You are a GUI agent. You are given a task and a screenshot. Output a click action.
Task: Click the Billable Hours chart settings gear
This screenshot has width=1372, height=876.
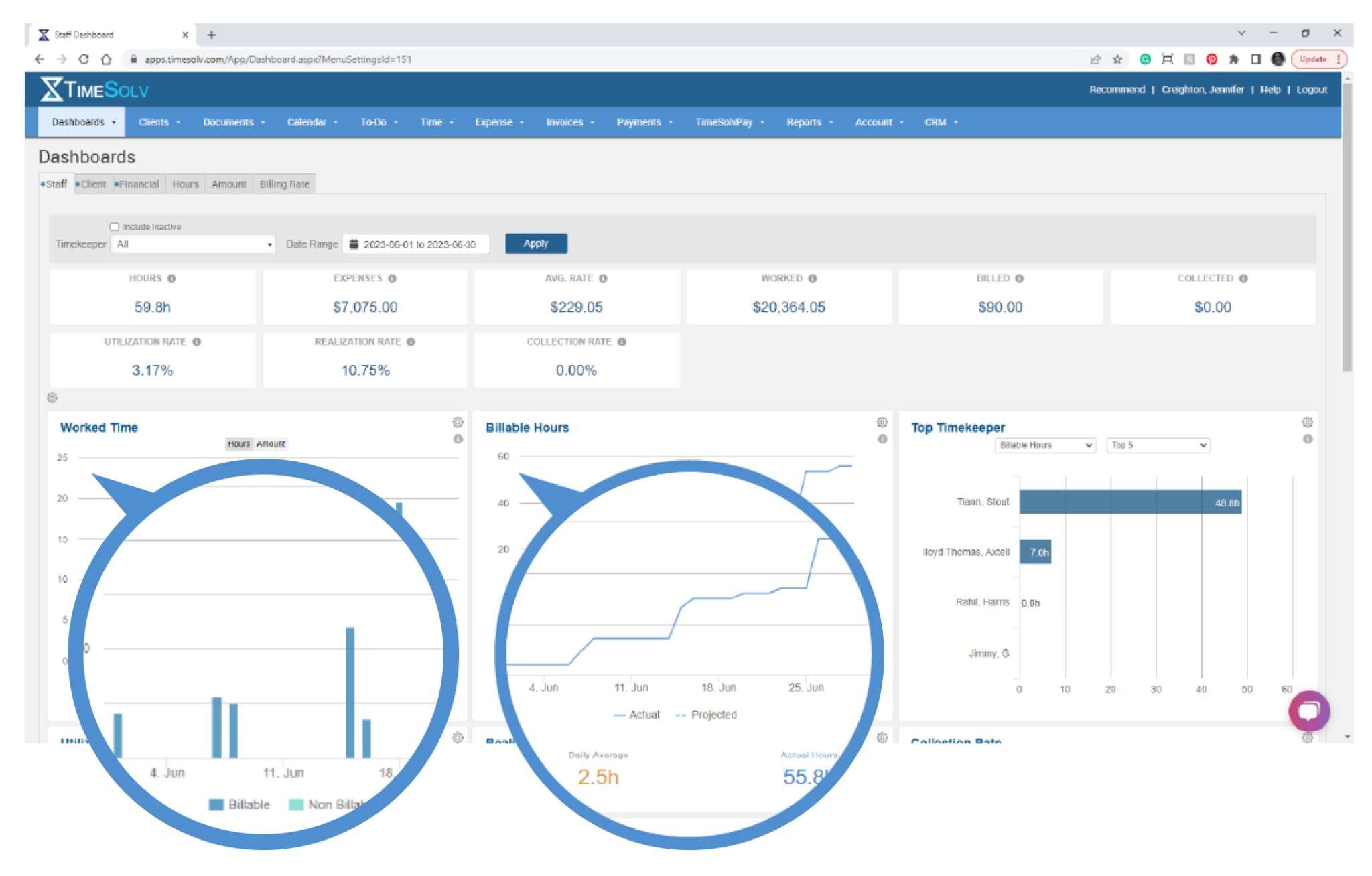(882, 422)
